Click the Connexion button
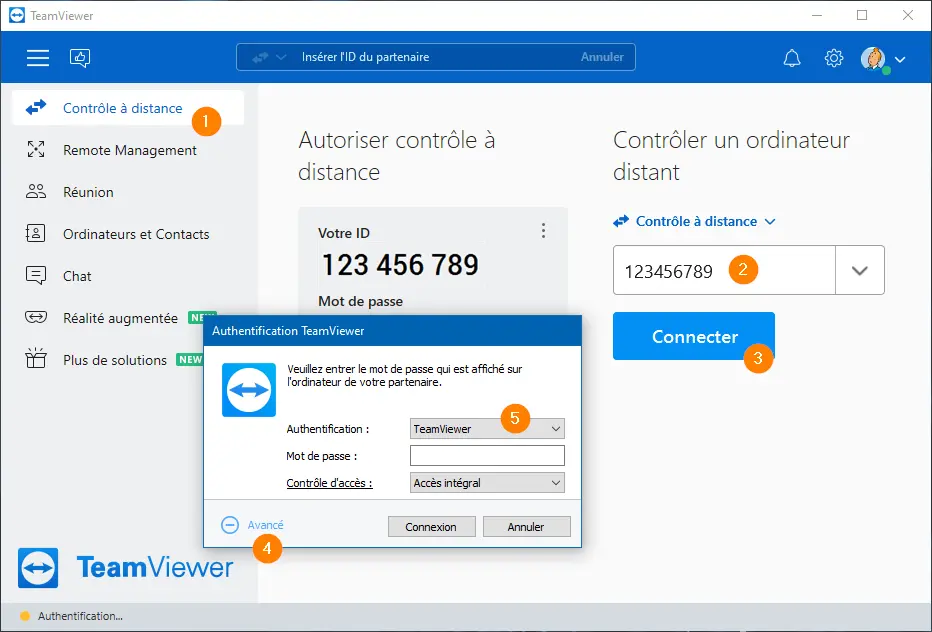The height and width of the screenshot is (632, 932). click(x=432, y=527)
